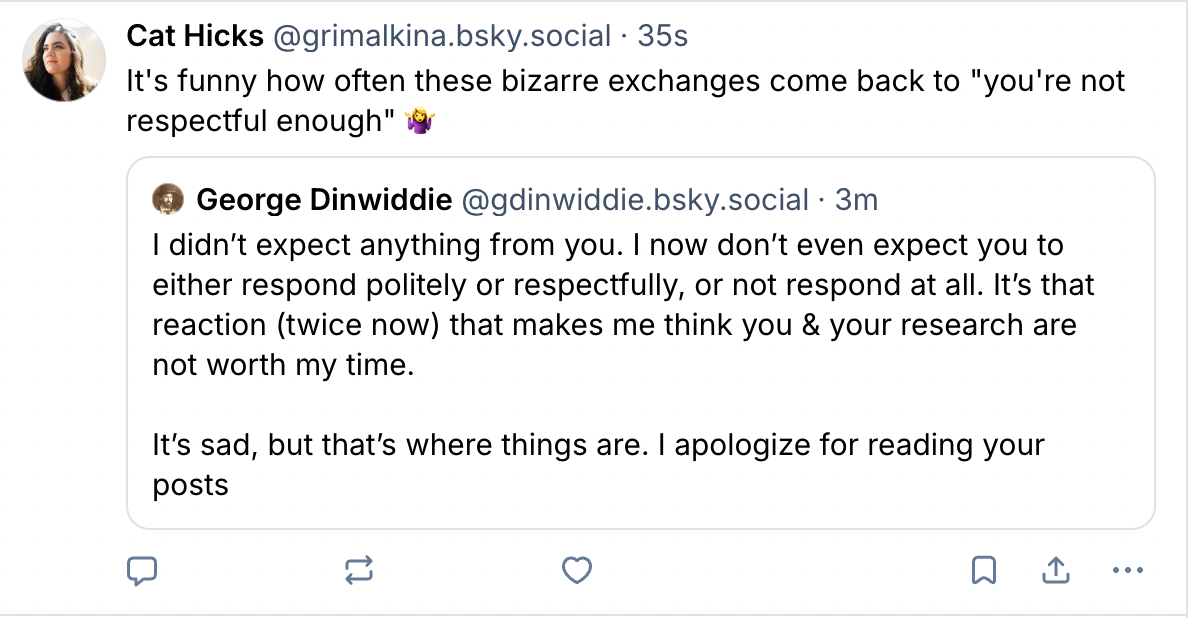Click the 3m timestamp in quoted post
Screen dimensions: 1188x618
pos(856,200)
